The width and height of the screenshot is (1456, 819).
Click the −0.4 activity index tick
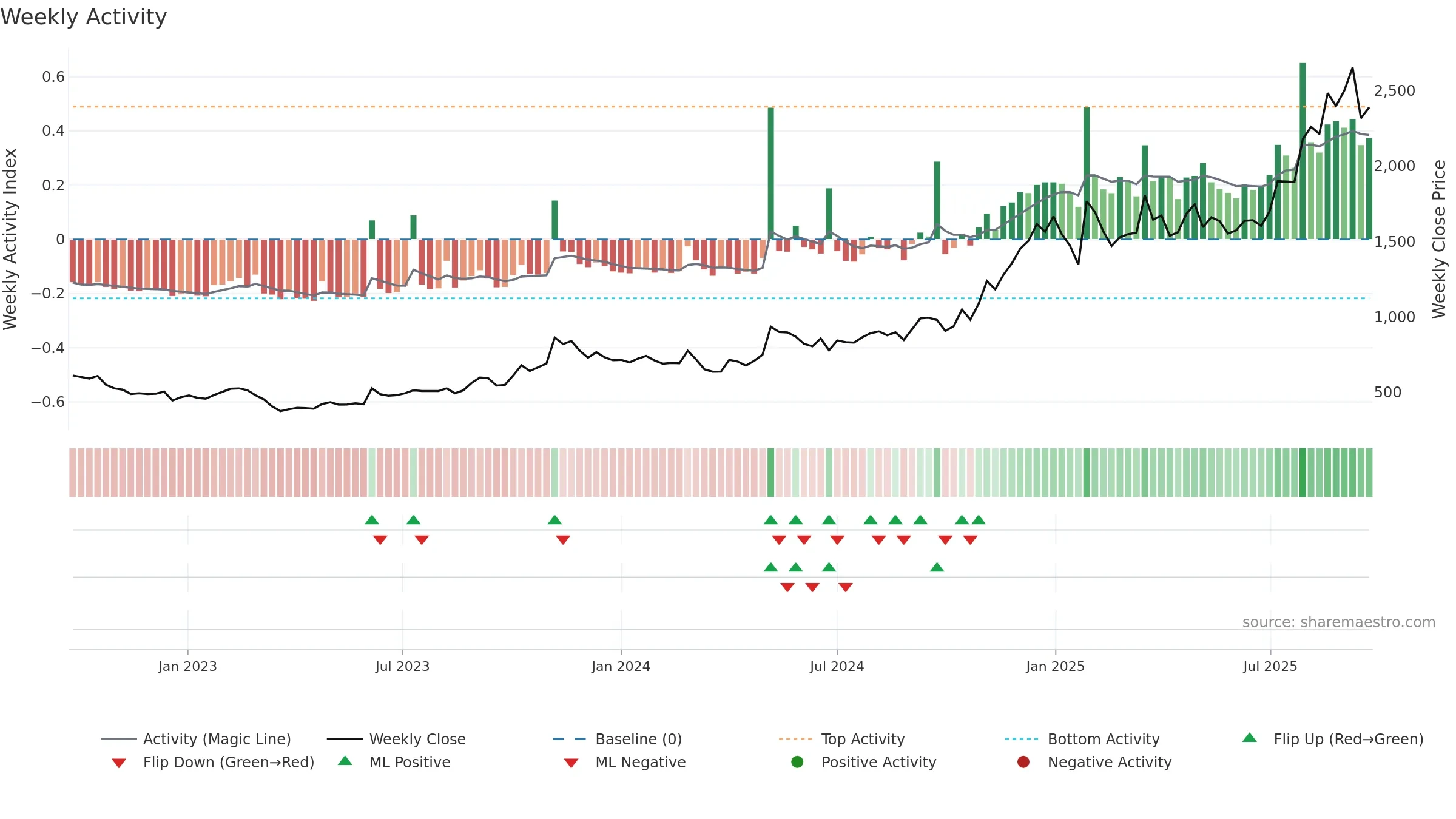click(x=48, y=348)
